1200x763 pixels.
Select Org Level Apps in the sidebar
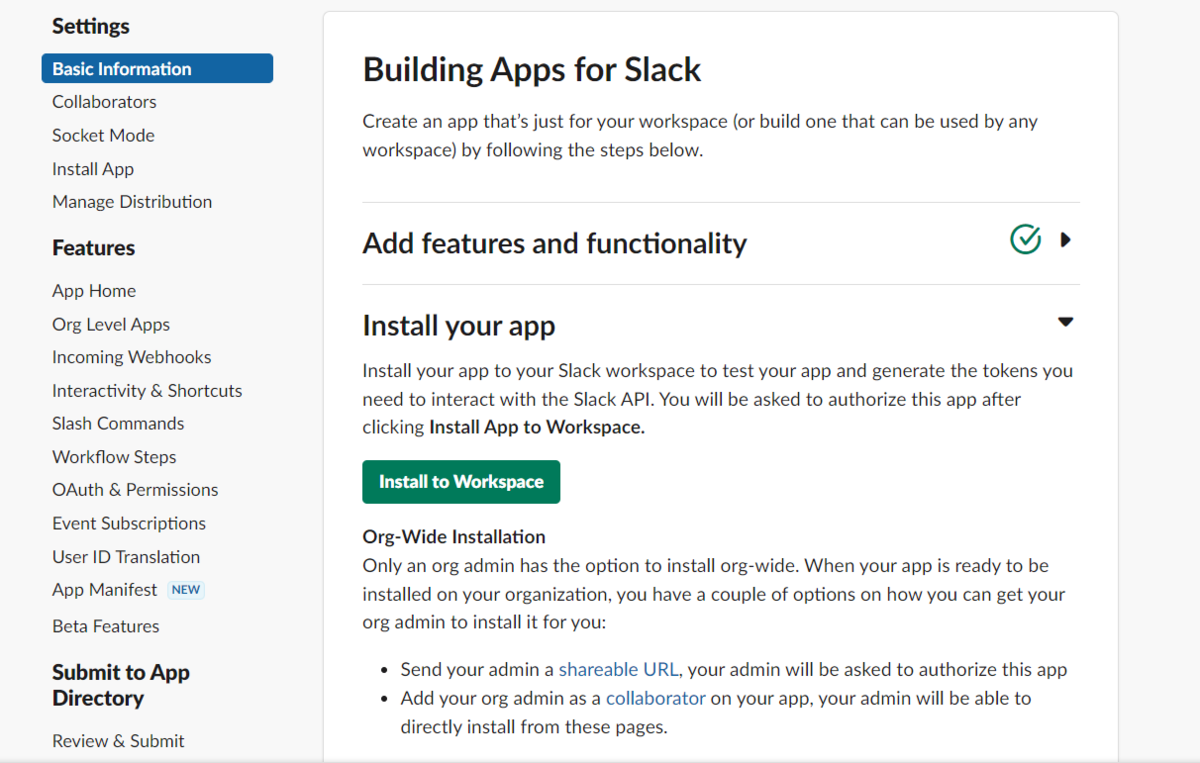[x=111, y=324]
